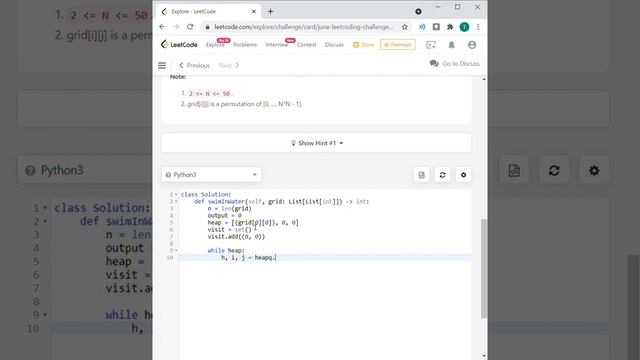This screenshot has width=640, height=360.
Task: Click the page vertical scrollbar thumb
Action: pos(484,268)
